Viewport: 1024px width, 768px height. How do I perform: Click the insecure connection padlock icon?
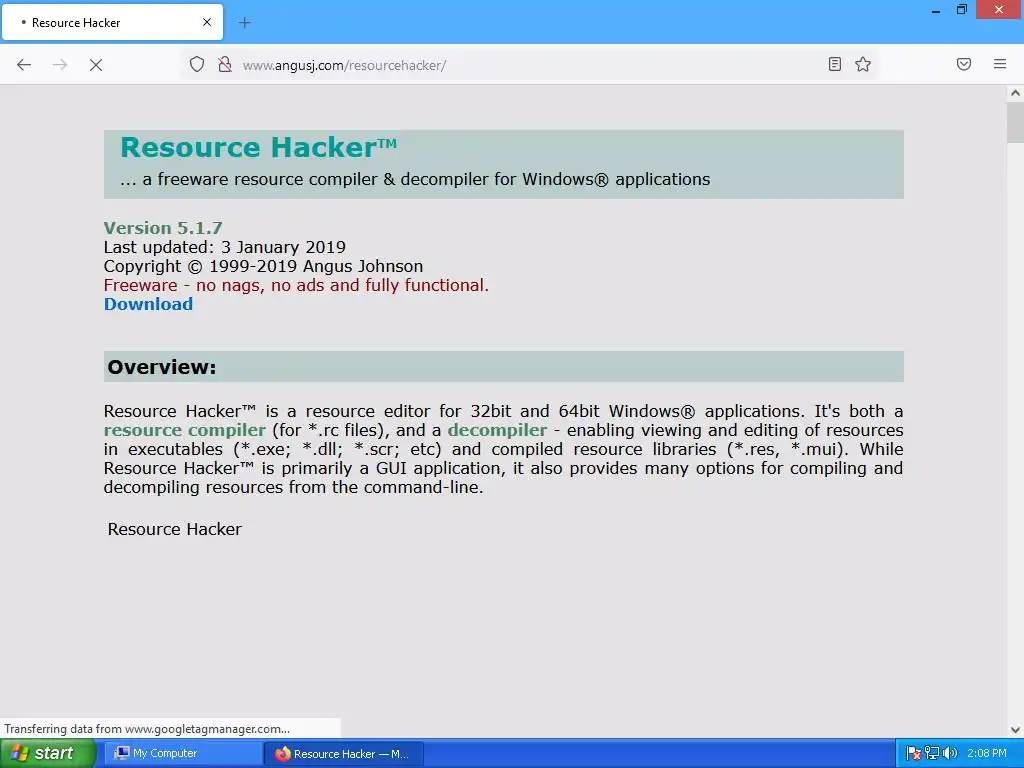coord(225,64)
